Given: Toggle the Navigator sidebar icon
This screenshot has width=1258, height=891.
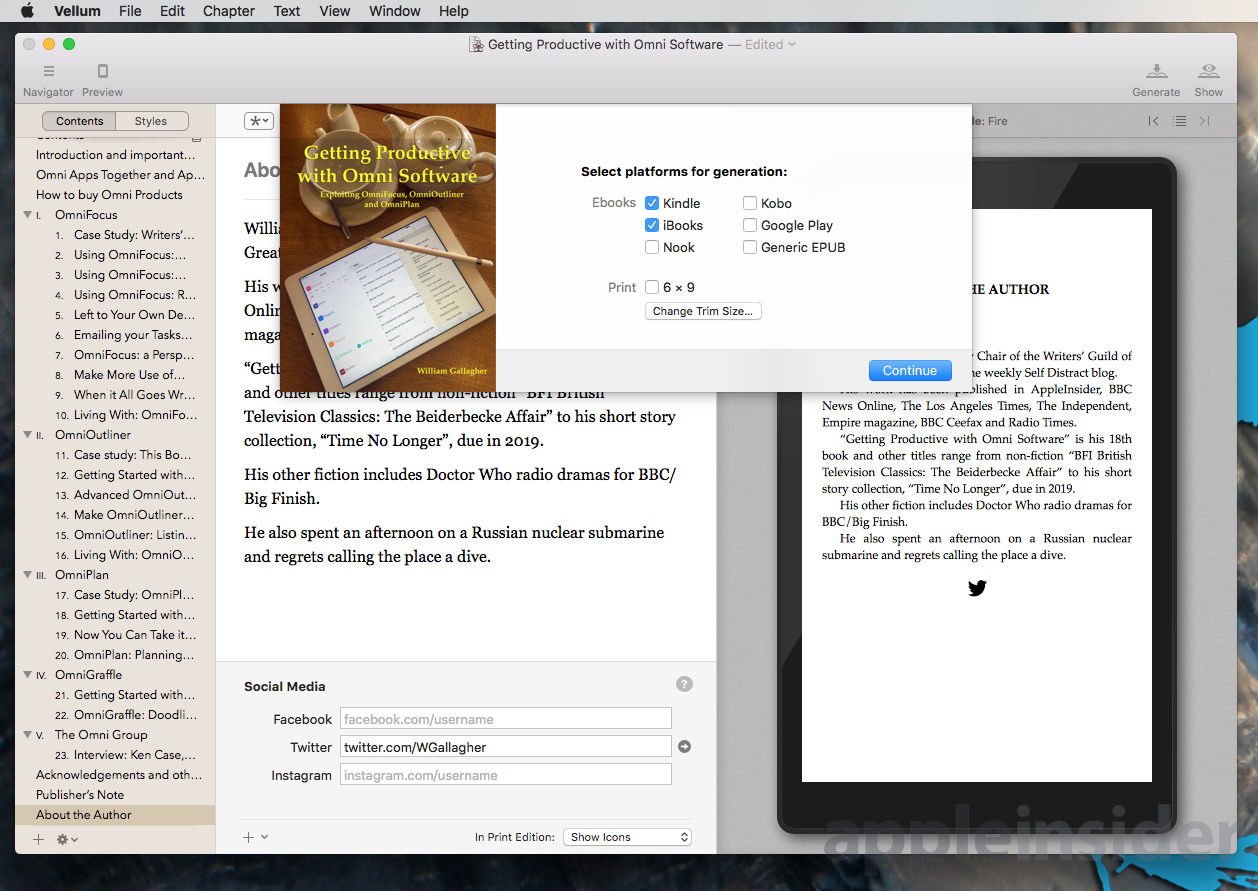Looking at the screenshot, I should 48,72.
